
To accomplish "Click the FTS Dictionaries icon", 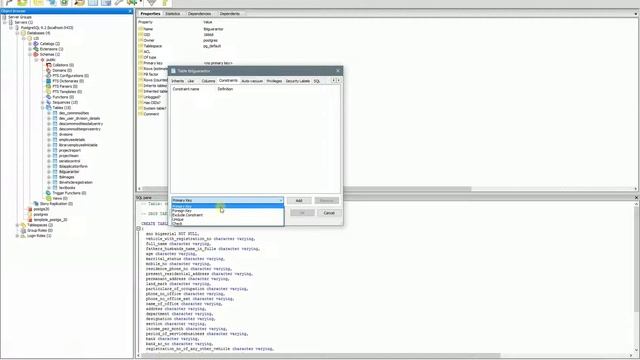I will tap(49, 81).
